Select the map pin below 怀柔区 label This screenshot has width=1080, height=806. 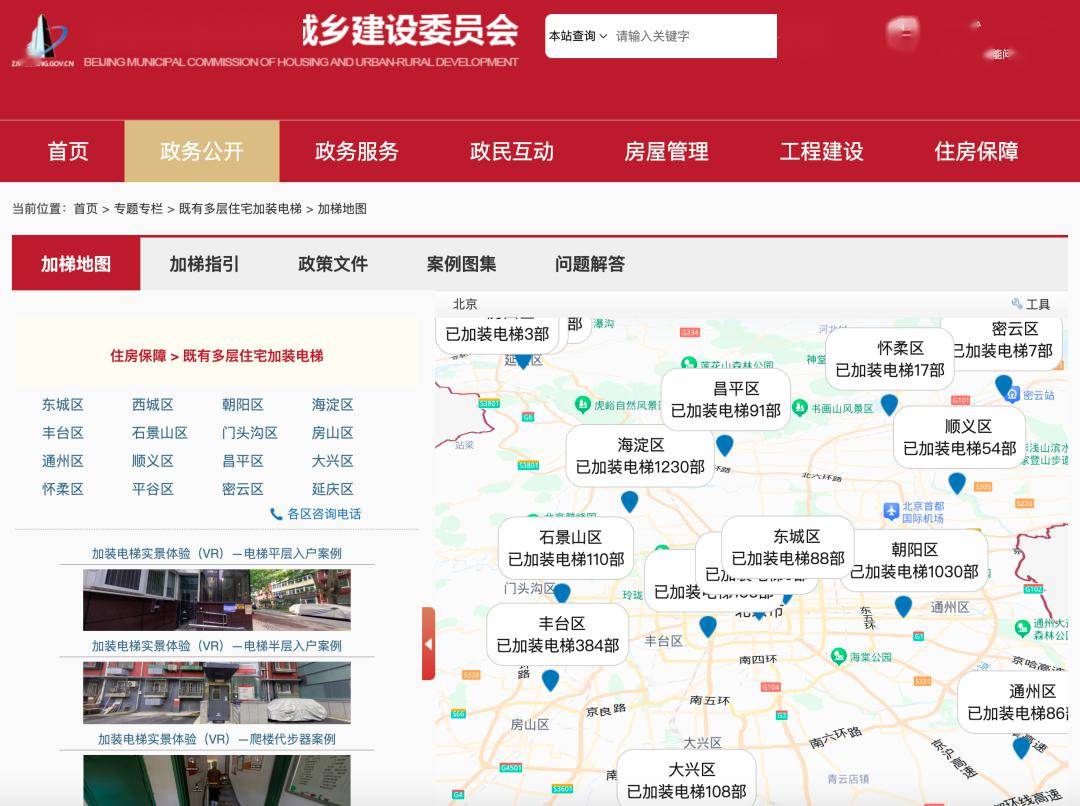(890, 405)
